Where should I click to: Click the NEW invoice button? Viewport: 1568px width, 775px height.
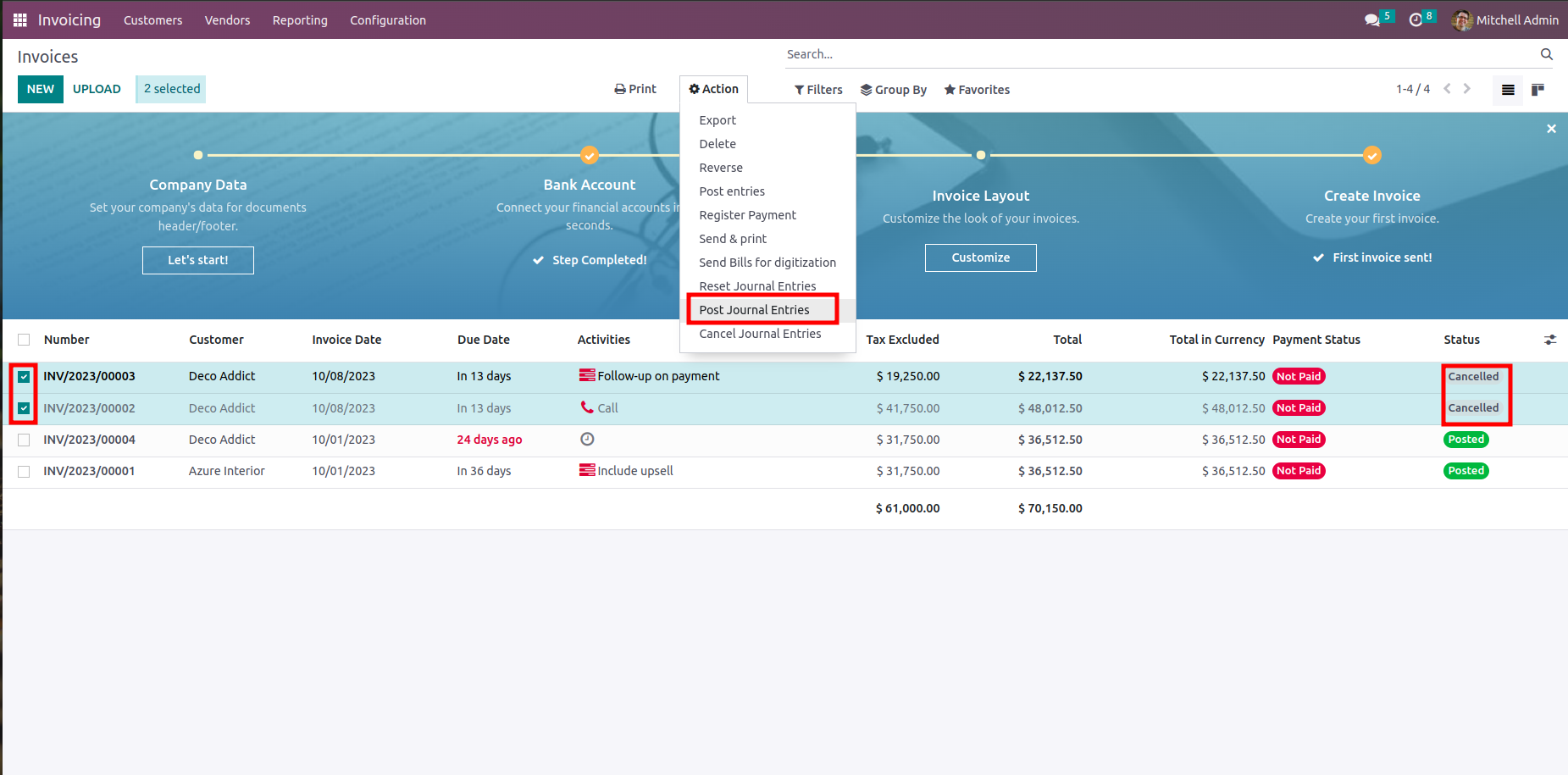[x=41, y=89]
